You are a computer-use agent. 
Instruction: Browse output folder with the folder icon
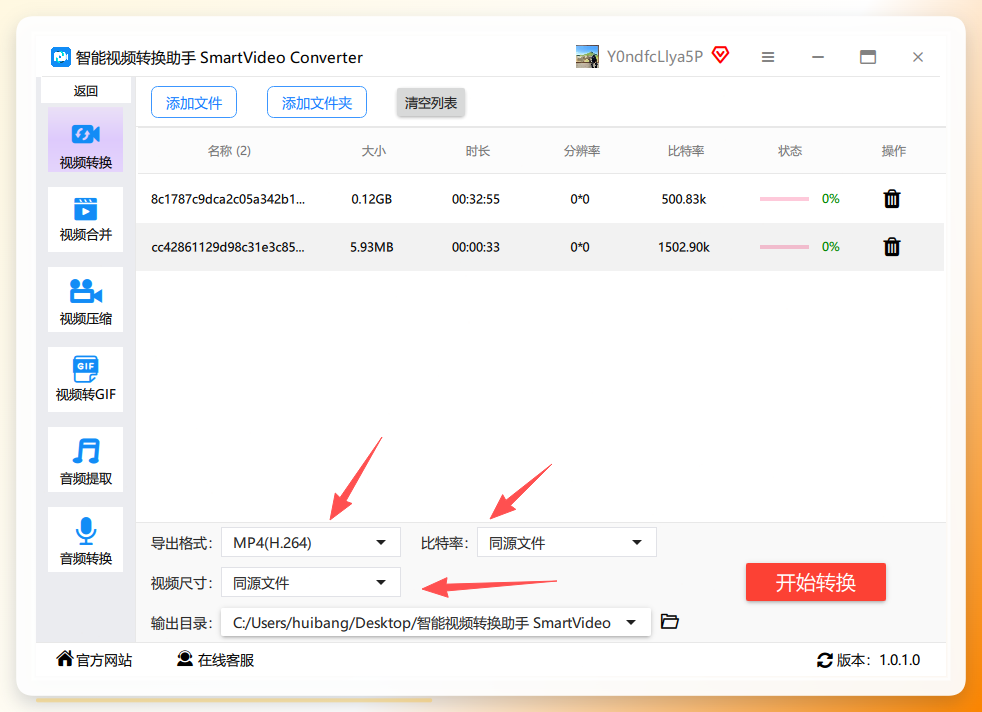669,622
